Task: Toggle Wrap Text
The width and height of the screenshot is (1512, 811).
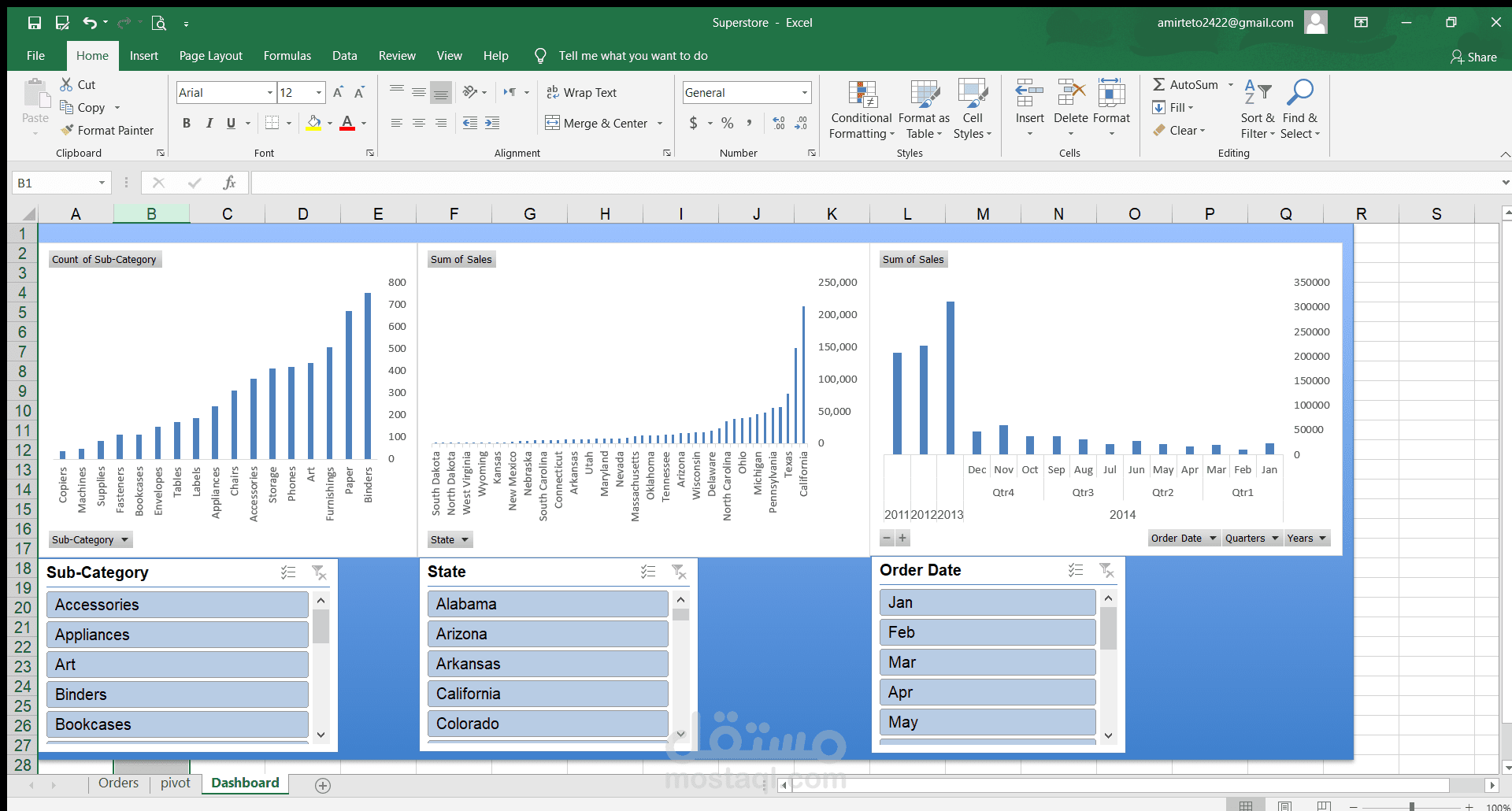Action: [x=581, y=92]
